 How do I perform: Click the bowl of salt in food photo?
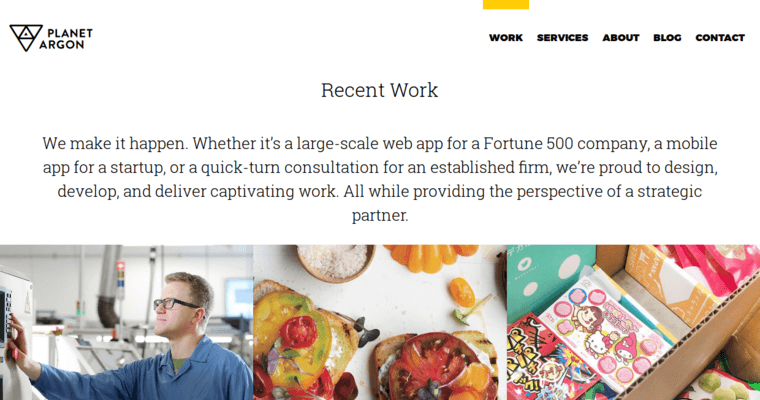[333, 260]
